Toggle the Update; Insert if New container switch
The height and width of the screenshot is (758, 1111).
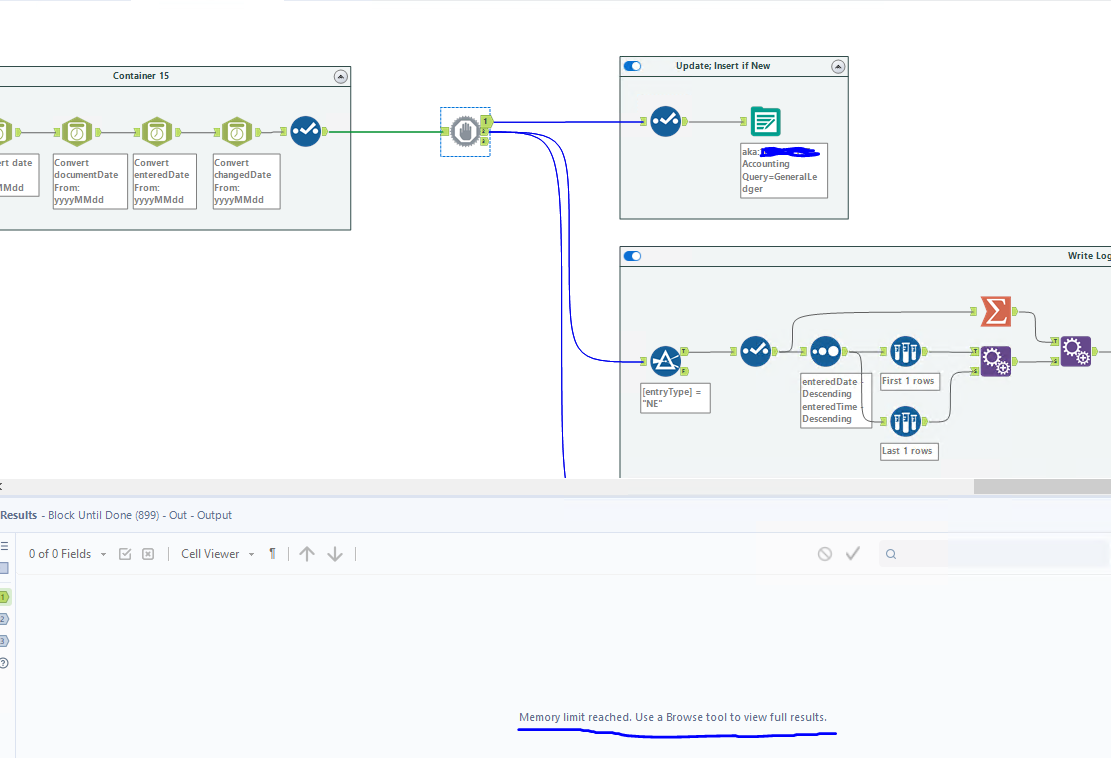pos(631,65)
